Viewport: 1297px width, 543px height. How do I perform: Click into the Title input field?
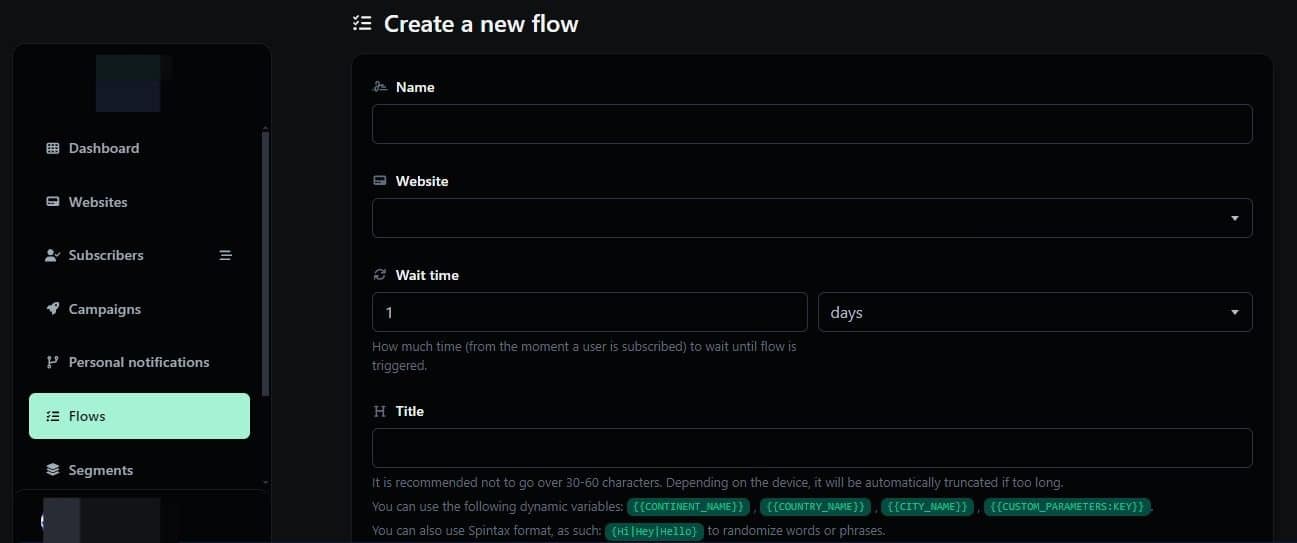tap(811, 448)
